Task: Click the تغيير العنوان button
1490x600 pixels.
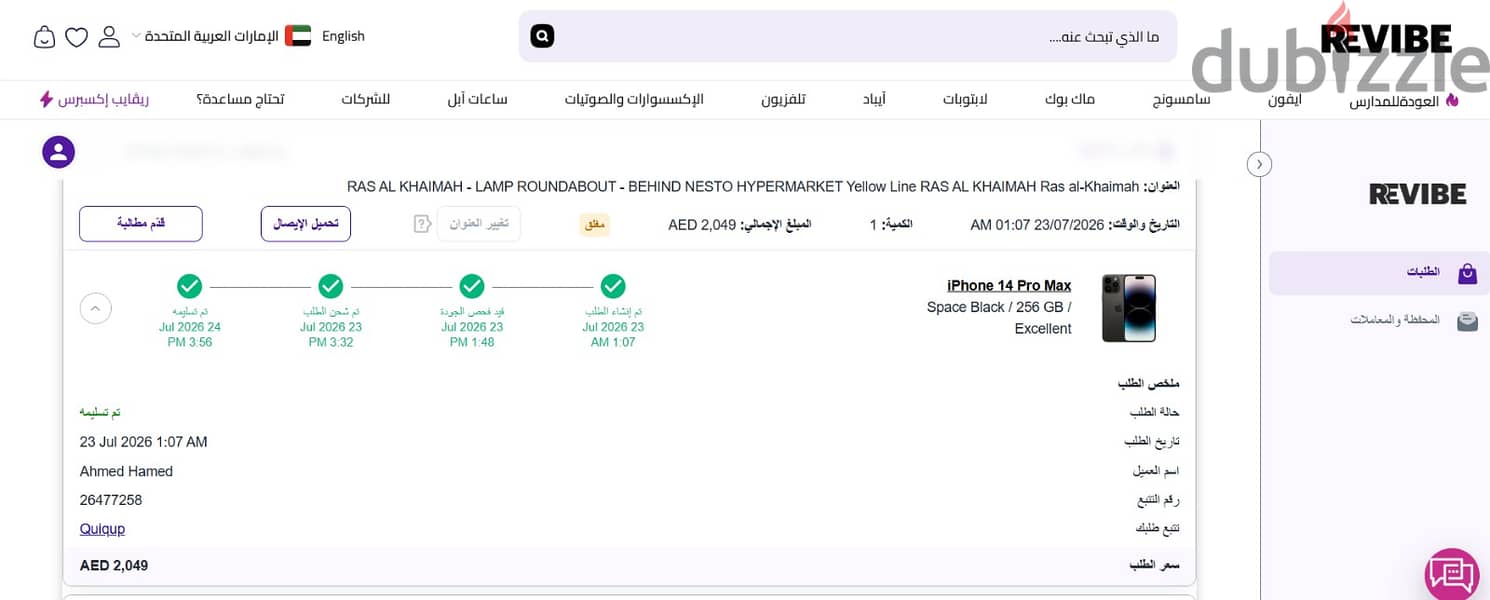Action: point(478,224)
